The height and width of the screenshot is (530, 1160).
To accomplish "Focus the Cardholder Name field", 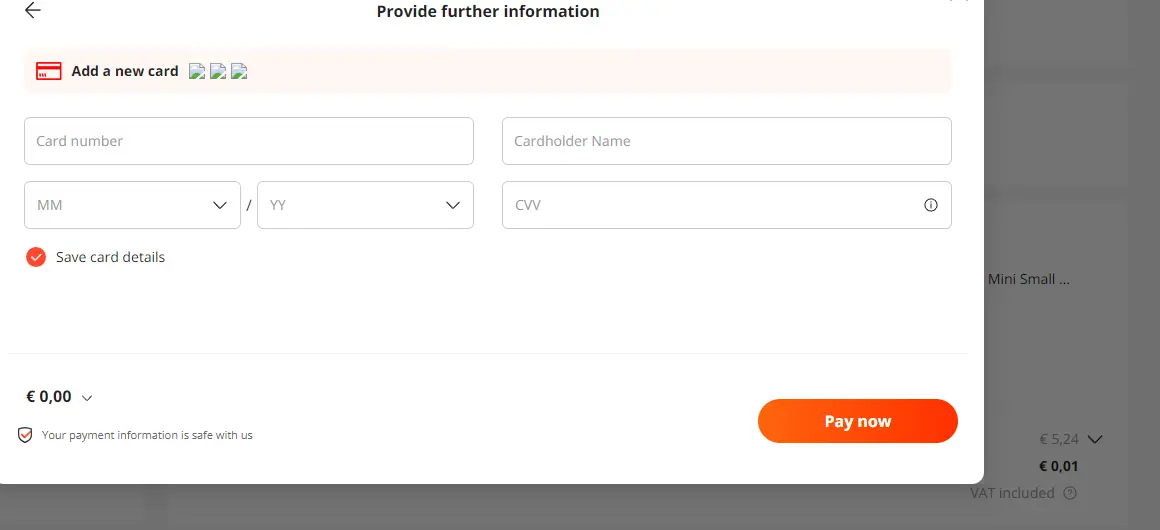I will pos(726,141).
